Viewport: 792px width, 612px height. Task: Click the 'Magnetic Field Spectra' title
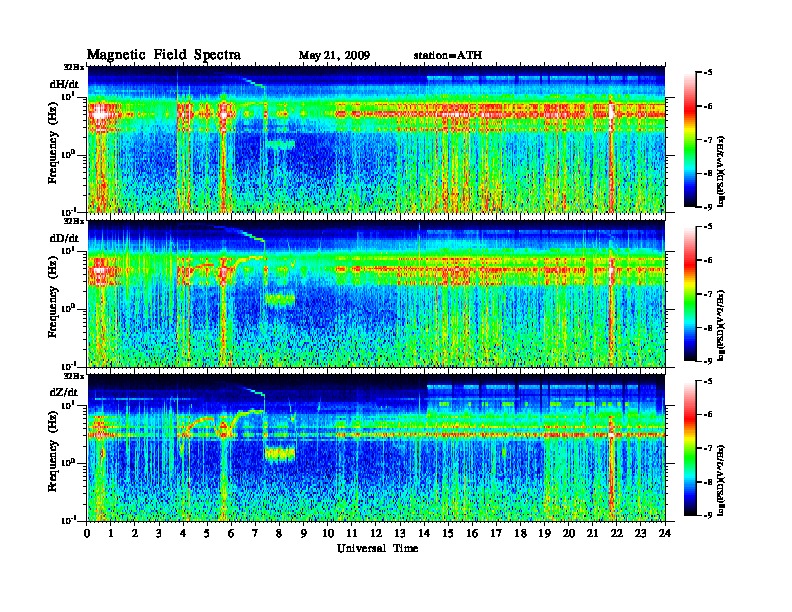point(164,55)
